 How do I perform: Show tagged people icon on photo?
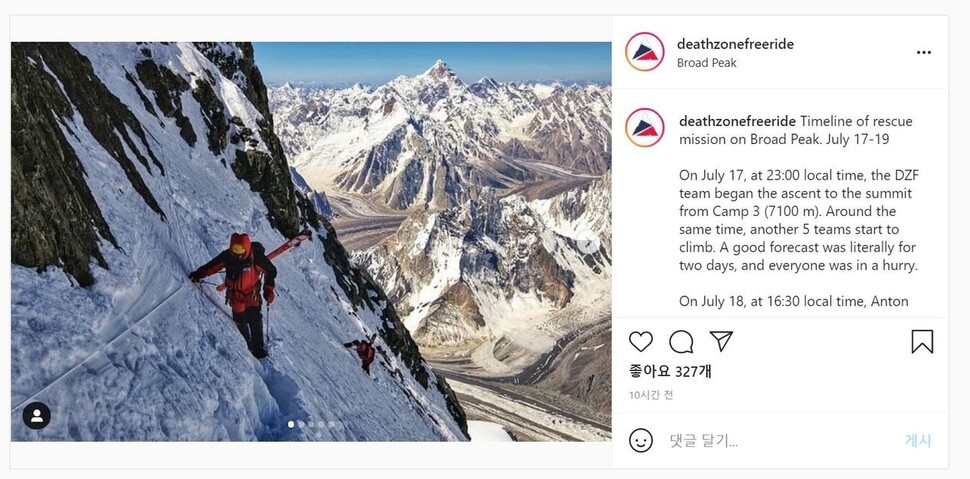(36, 416)
